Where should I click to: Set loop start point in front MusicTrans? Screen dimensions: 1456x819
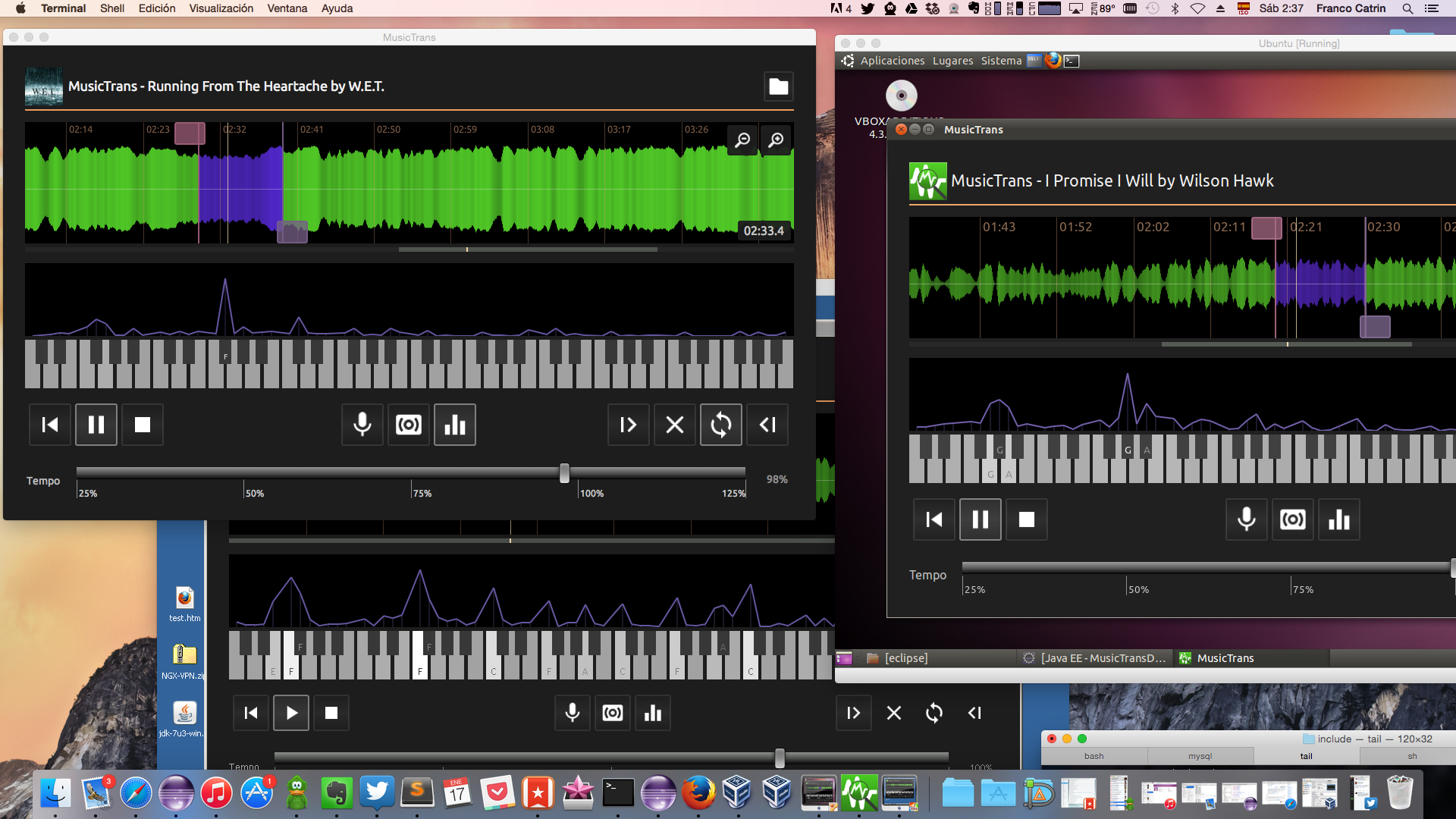tap(629, 425)
